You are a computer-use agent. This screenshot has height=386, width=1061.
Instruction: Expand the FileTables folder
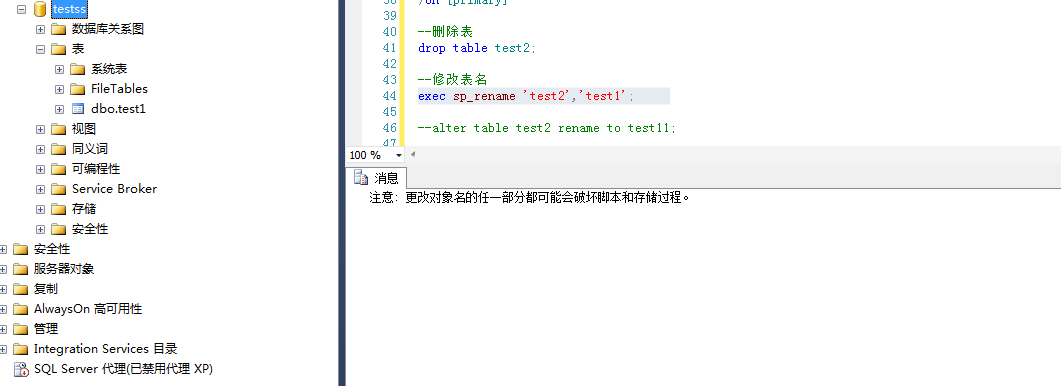pos(60,89)
